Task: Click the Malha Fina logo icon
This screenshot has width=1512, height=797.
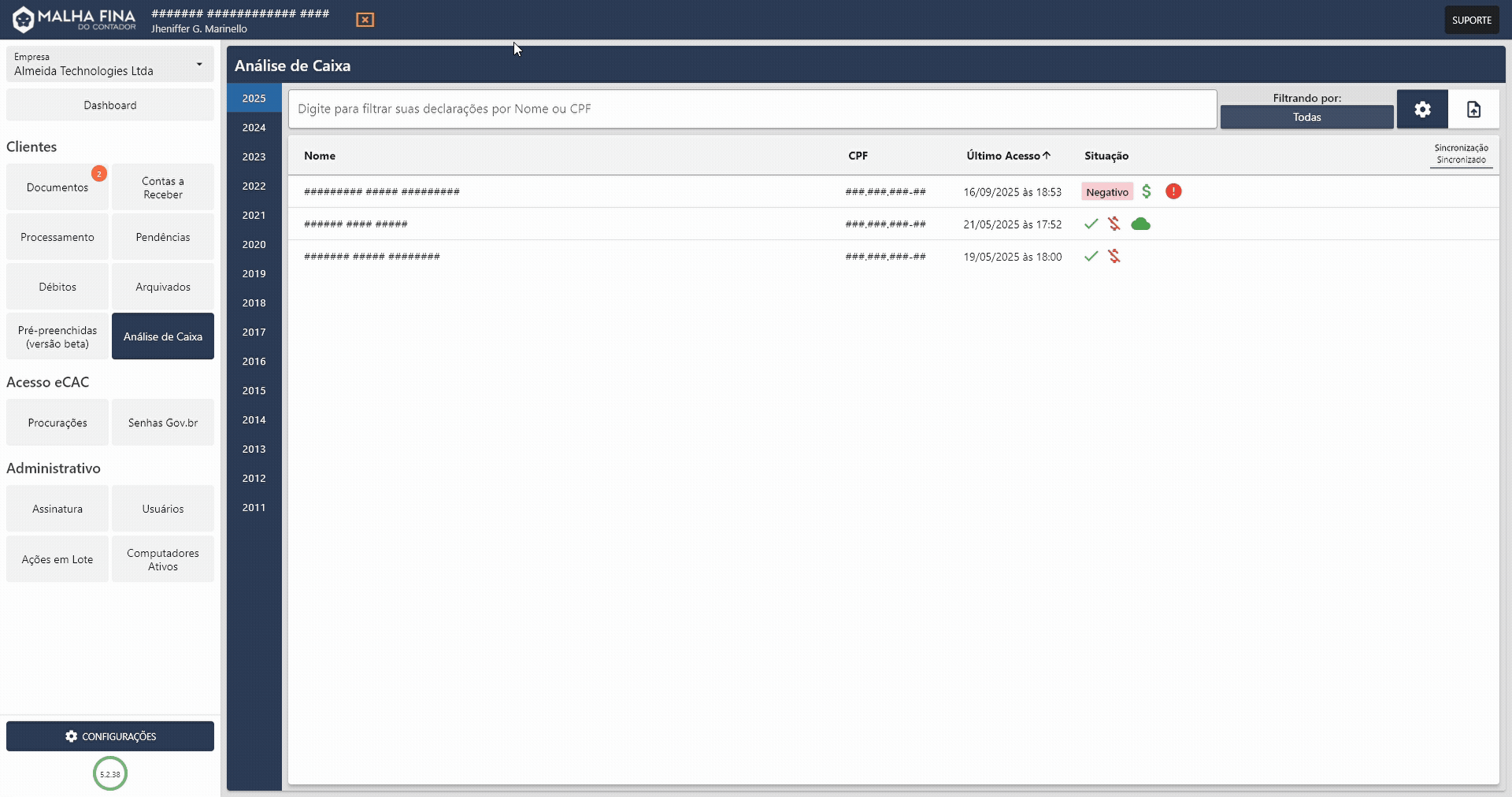Action: tap(23, 19)
